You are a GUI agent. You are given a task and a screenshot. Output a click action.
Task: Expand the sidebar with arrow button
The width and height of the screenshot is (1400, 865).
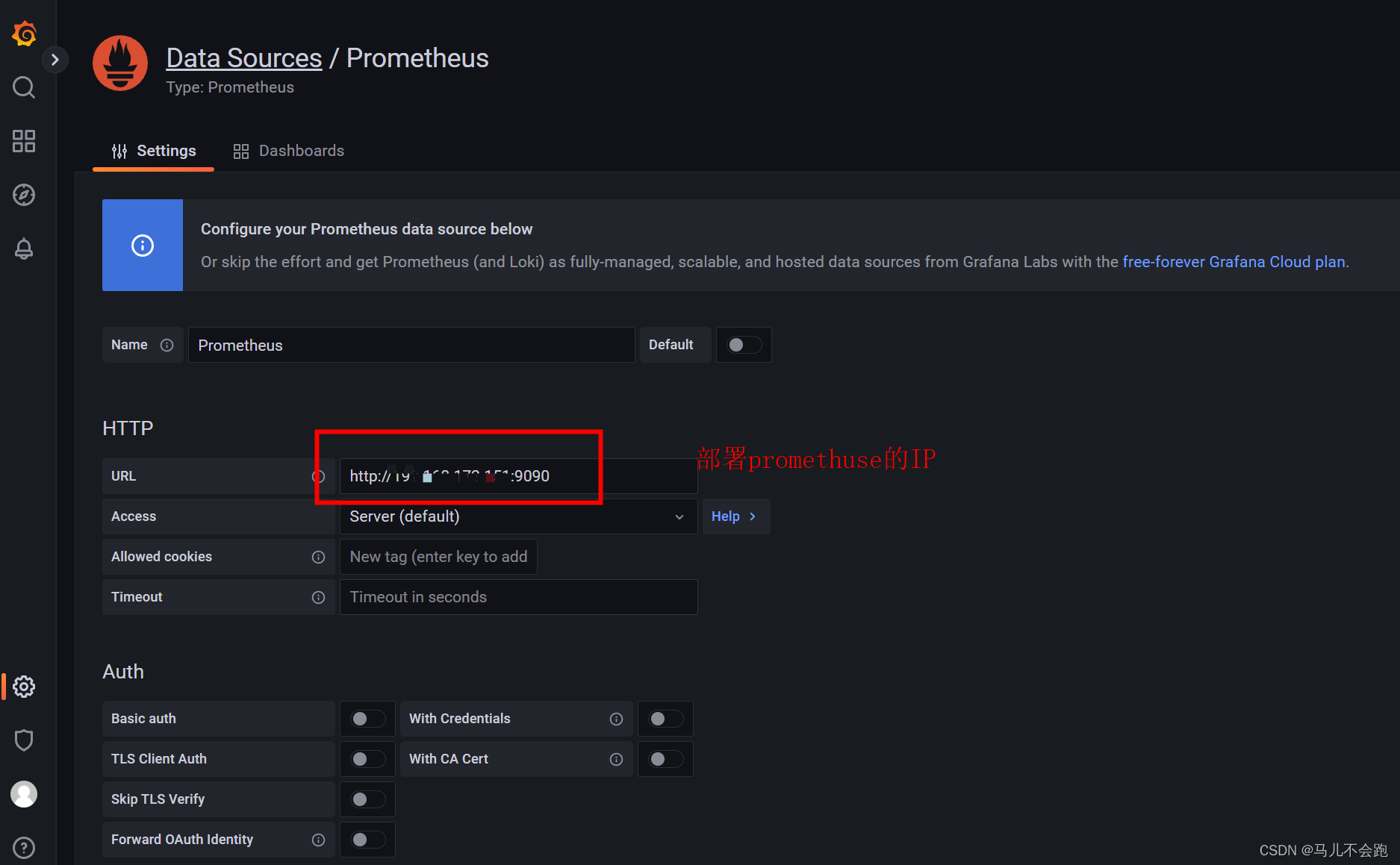55,60
